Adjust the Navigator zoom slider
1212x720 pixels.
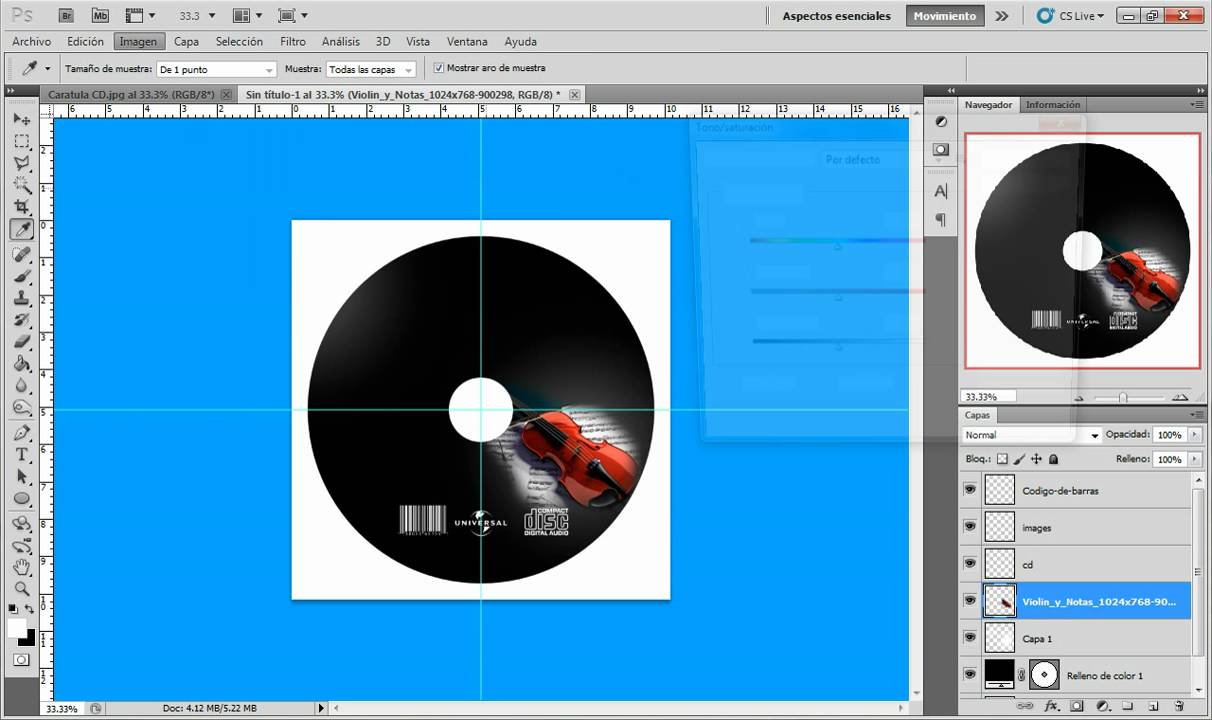[1123, 397]
